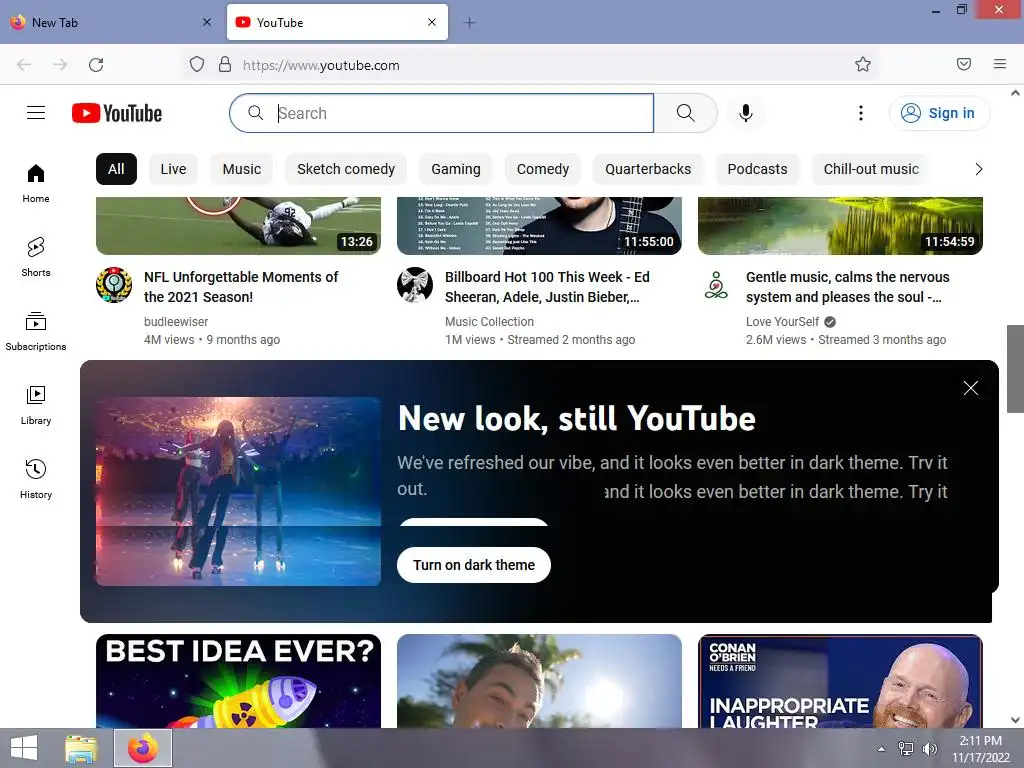Open the Save to Pocket button
This screenshot has width=1024, height=768.
point(964,64)
